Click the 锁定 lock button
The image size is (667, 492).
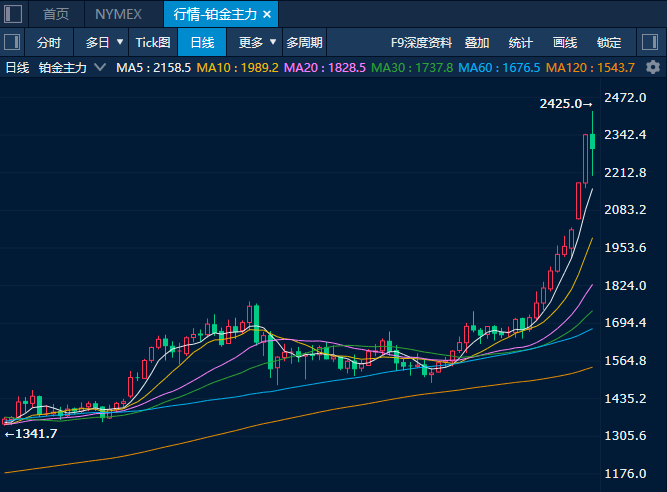[609, 43]
